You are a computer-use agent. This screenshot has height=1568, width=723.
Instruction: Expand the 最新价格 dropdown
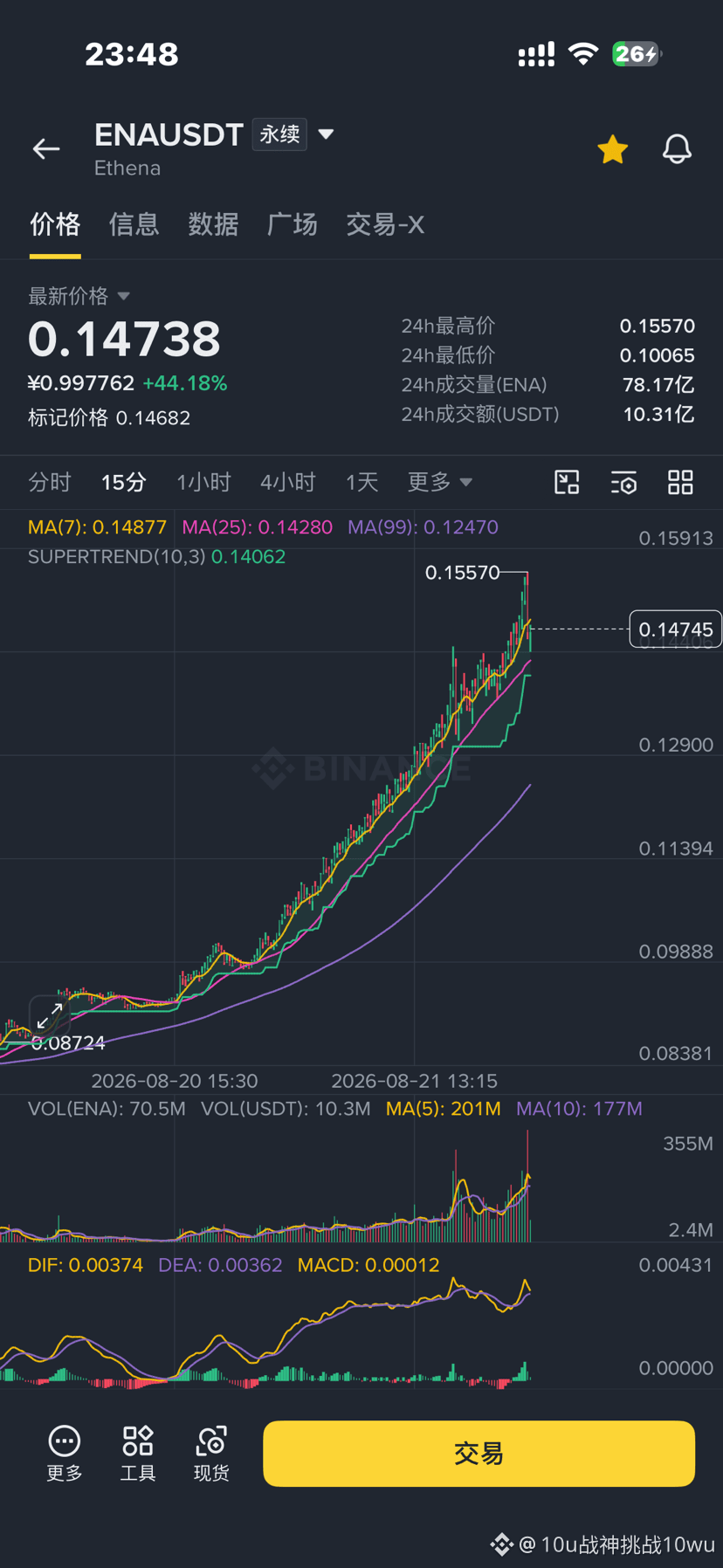coord(79,296)
